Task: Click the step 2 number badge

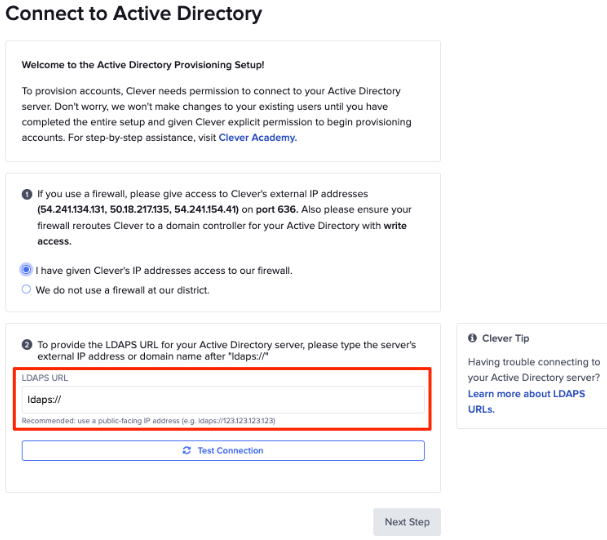Action: coord(26,345)
